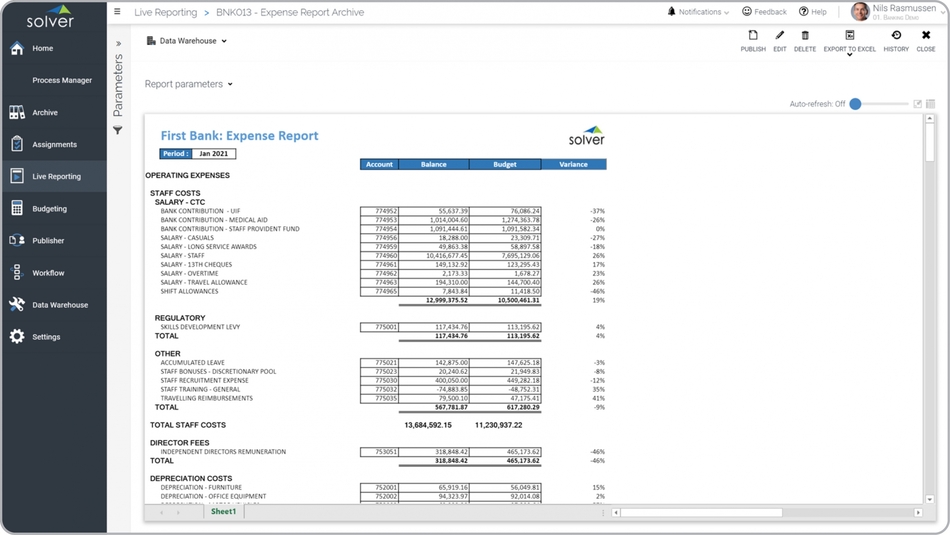
Task: Open the Data Warehouse dropdown
Action: click(188, 41)
